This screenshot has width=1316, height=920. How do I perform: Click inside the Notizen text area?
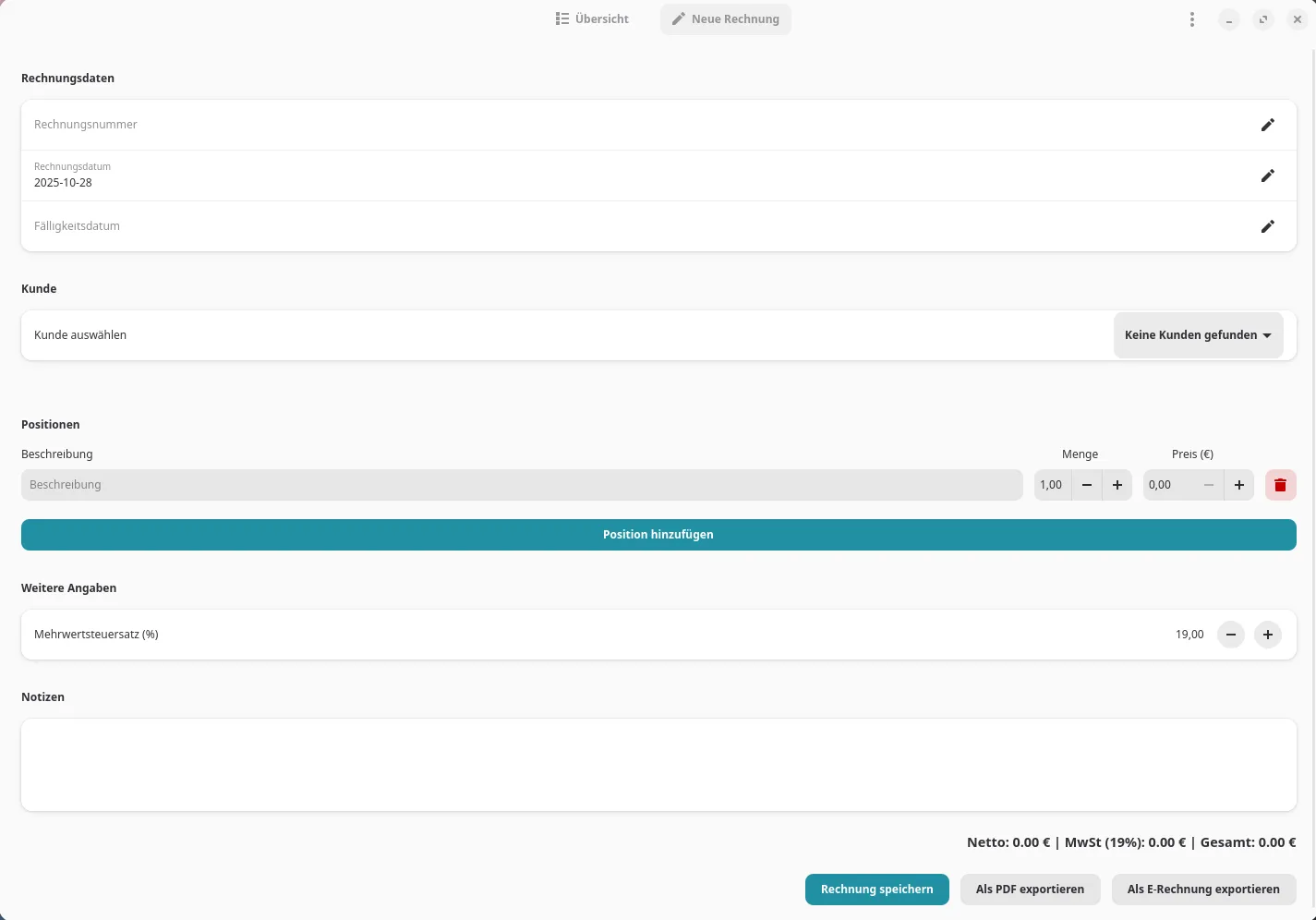pyautogui.click(x=658, y=765)
